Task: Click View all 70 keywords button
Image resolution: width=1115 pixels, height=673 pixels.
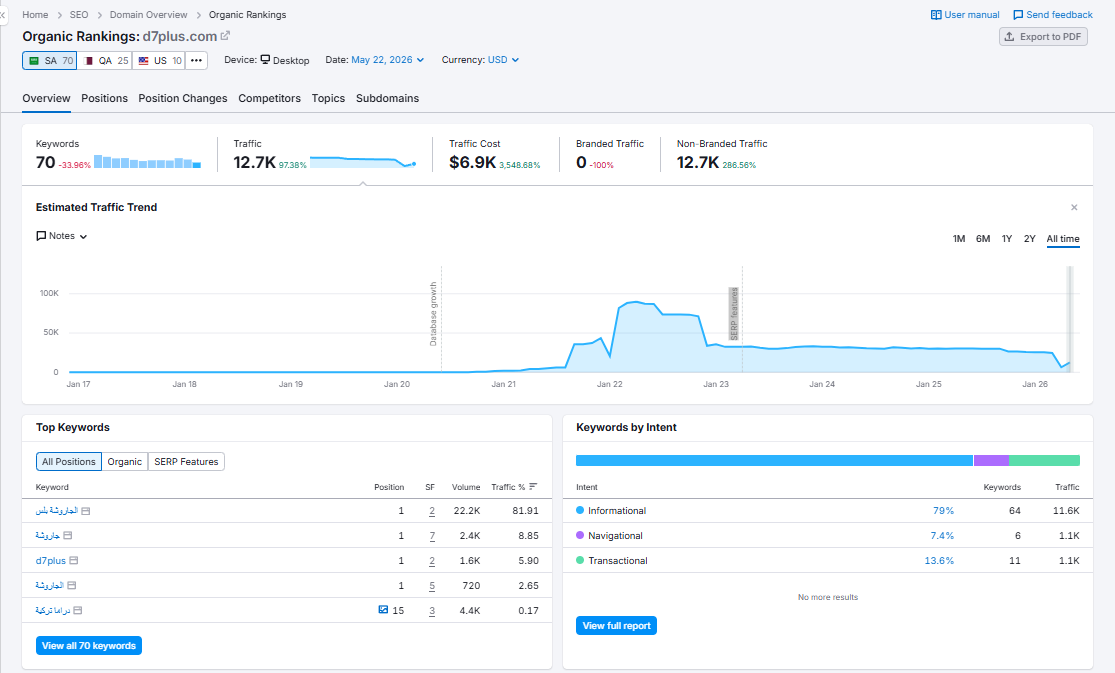Action: pos(89,646)
